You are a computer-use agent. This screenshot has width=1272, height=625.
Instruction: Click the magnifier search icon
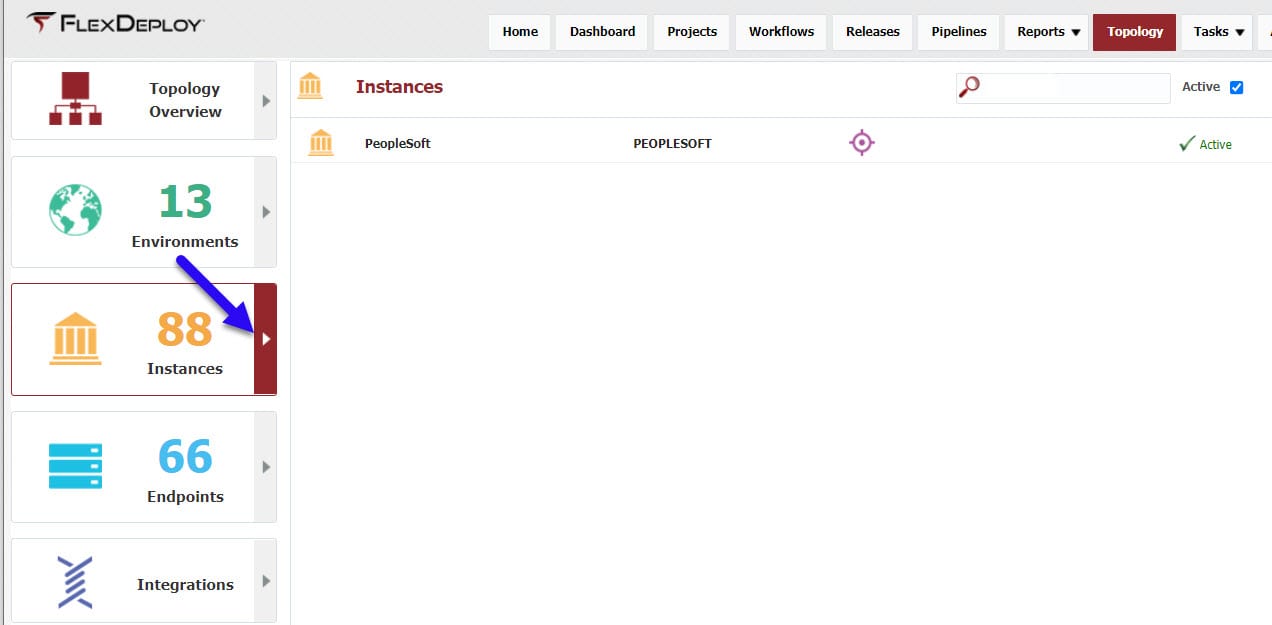pos(969,87)
